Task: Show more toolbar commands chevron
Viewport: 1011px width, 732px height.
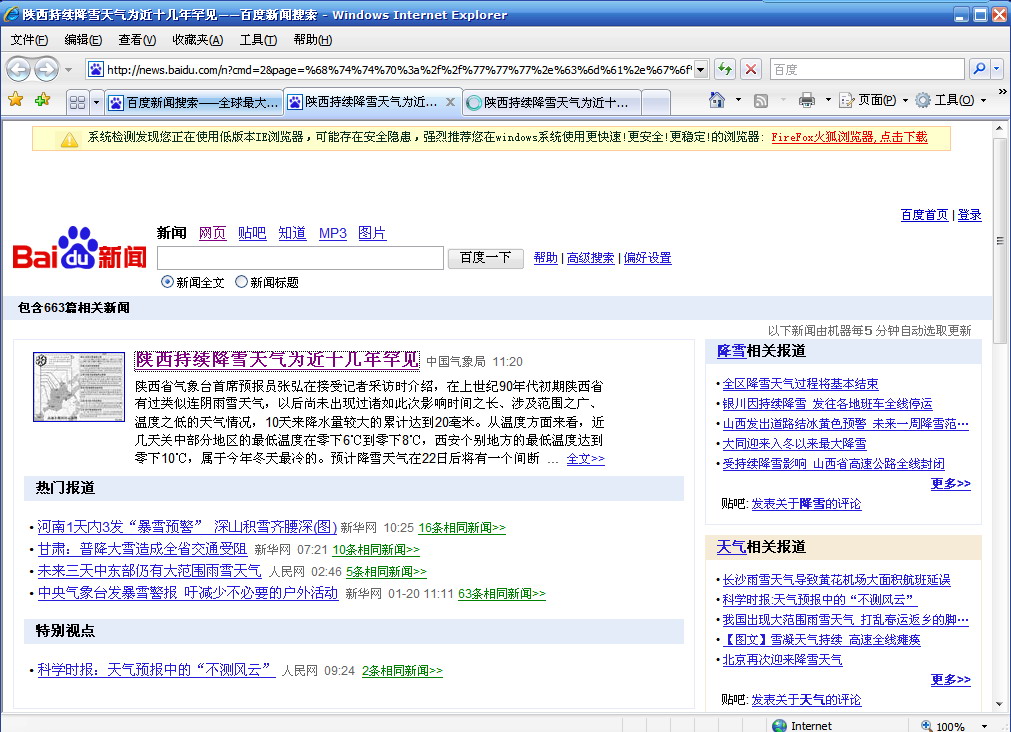Action: [x=1003, y=92]
